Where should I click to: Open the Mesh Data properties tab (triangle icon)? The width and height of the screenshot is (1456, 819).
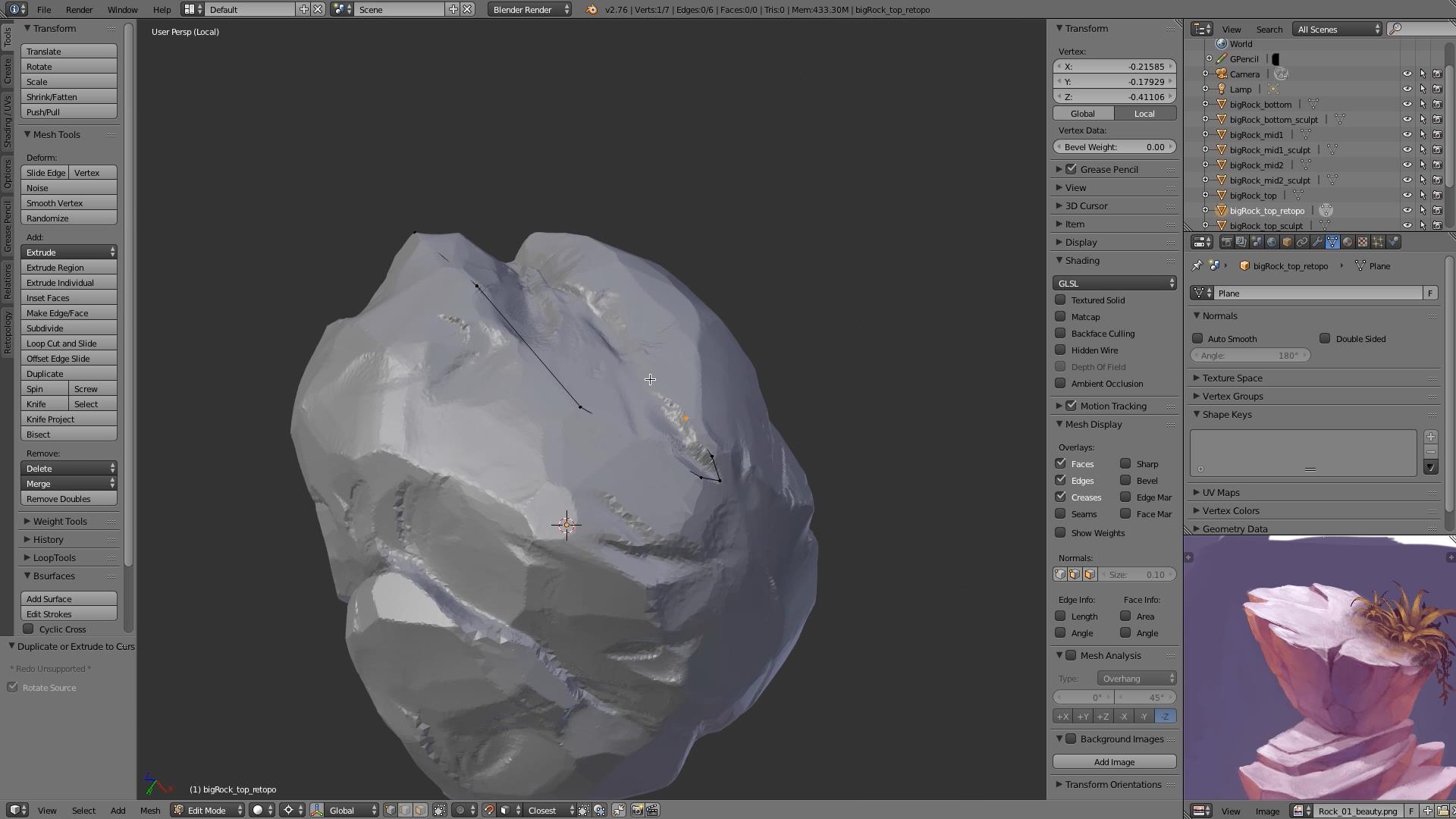1332,242
